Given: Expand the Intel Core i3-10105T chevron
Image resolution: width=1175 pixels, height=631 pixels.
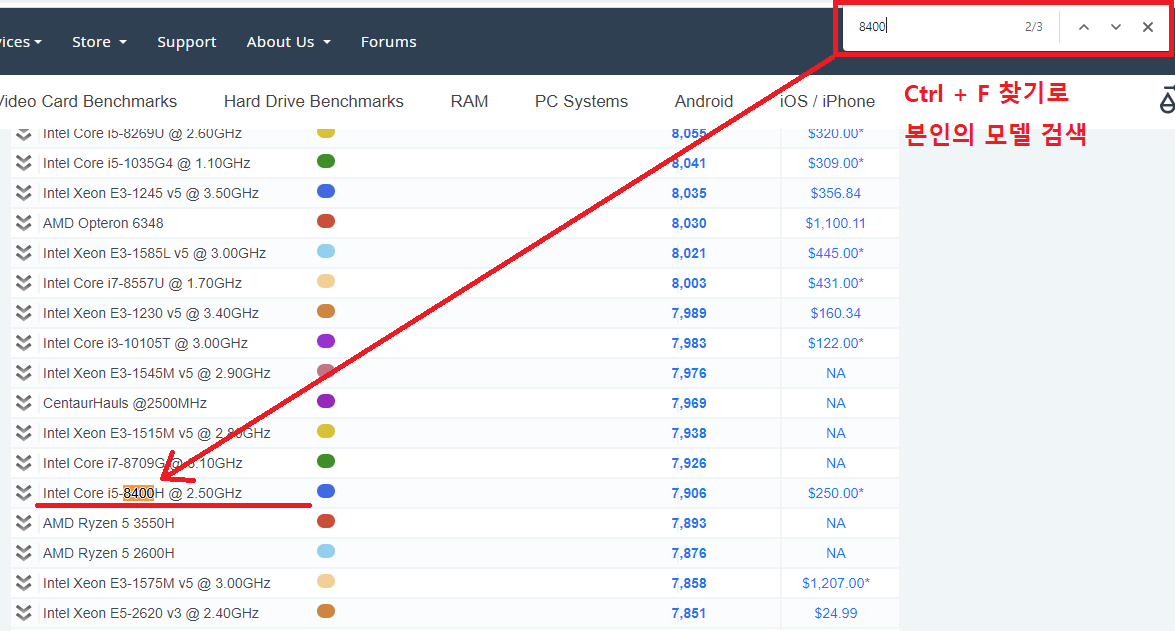Looking at the screenshot, I should (x=24, y=342).
